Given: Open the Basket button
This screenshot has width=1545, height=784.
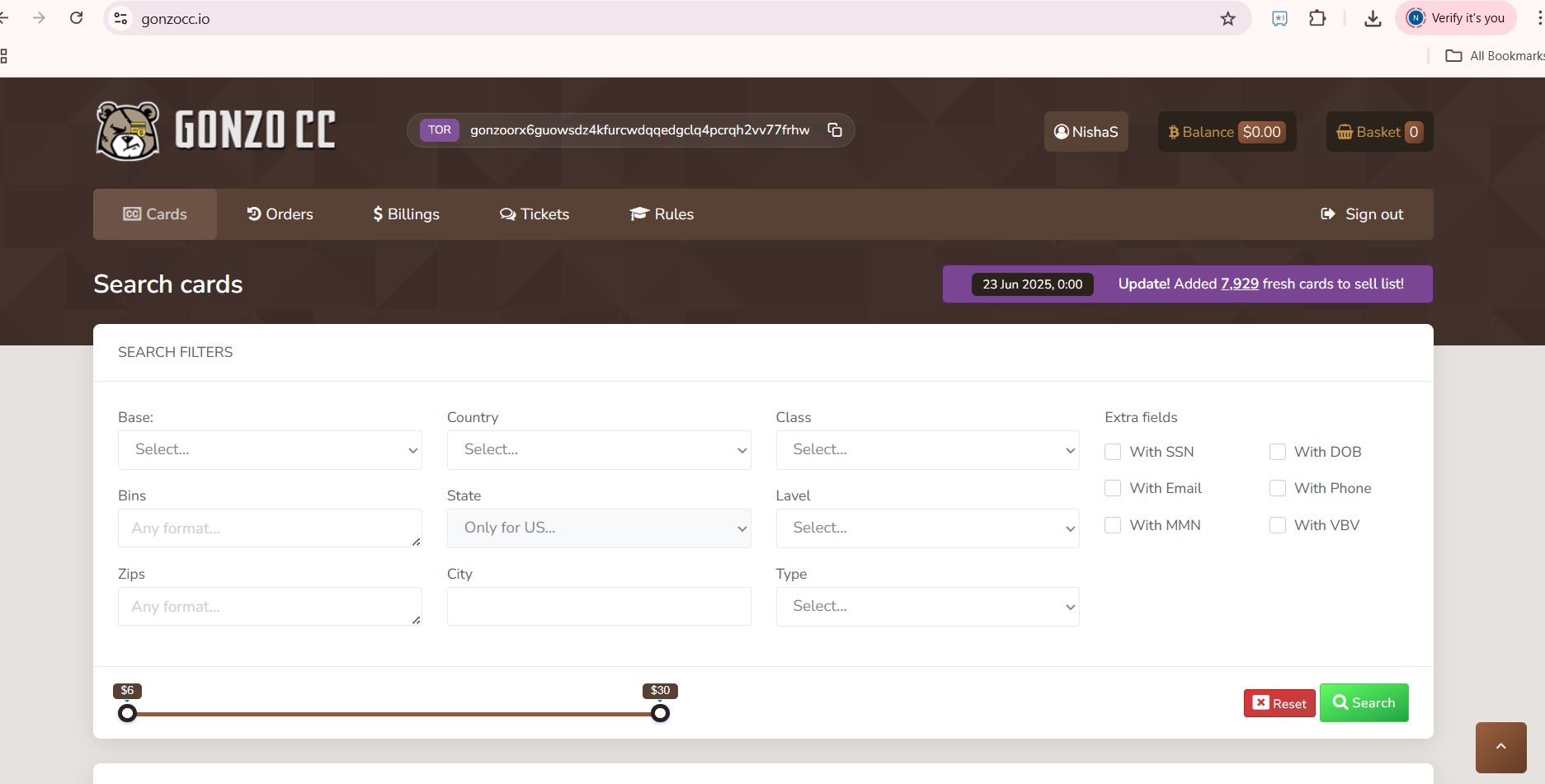Looking at the screenshot, I should tap(1379, 132).
